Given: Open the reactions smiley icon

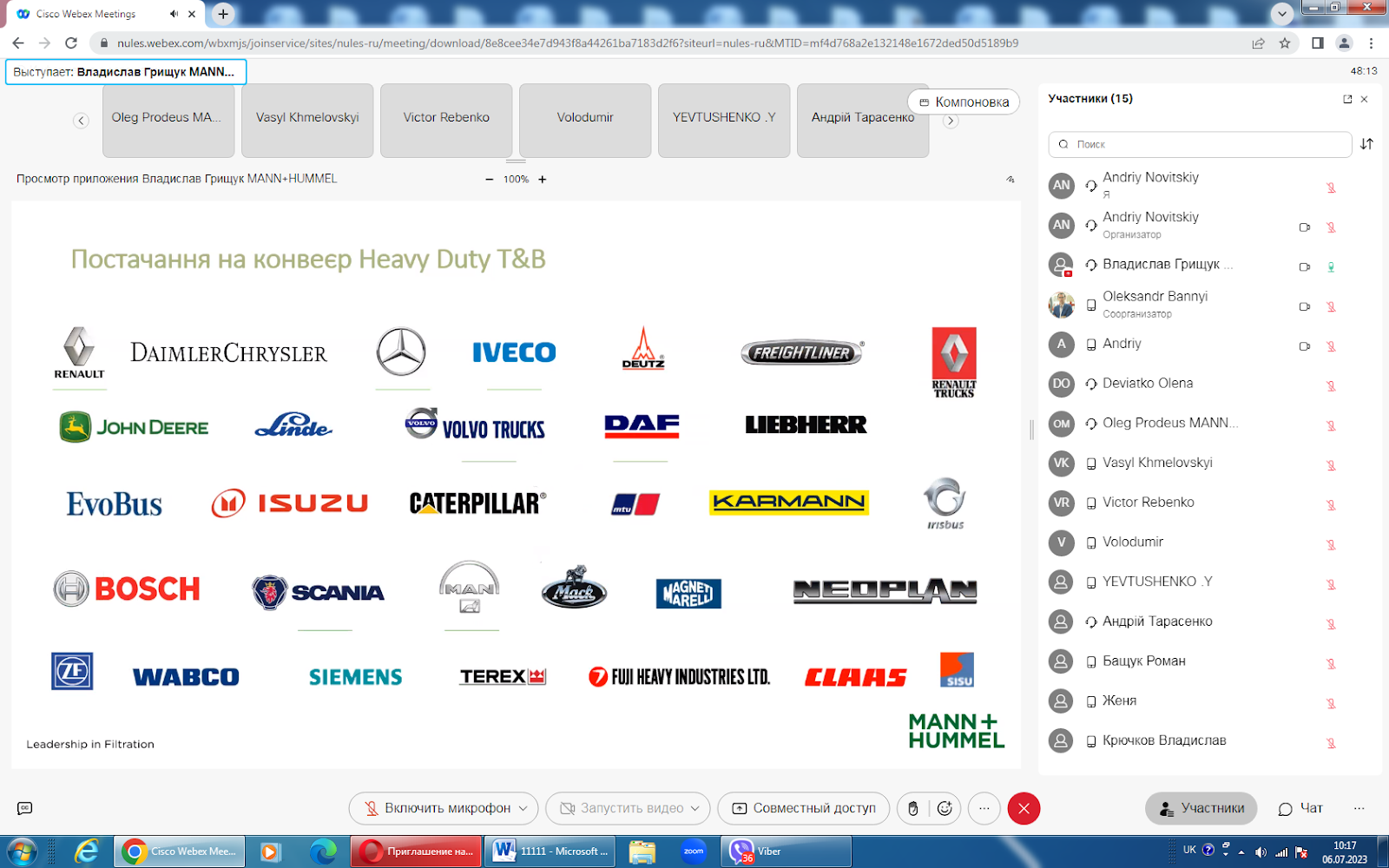Looking at the screenshot, I should tap(945, 808).
